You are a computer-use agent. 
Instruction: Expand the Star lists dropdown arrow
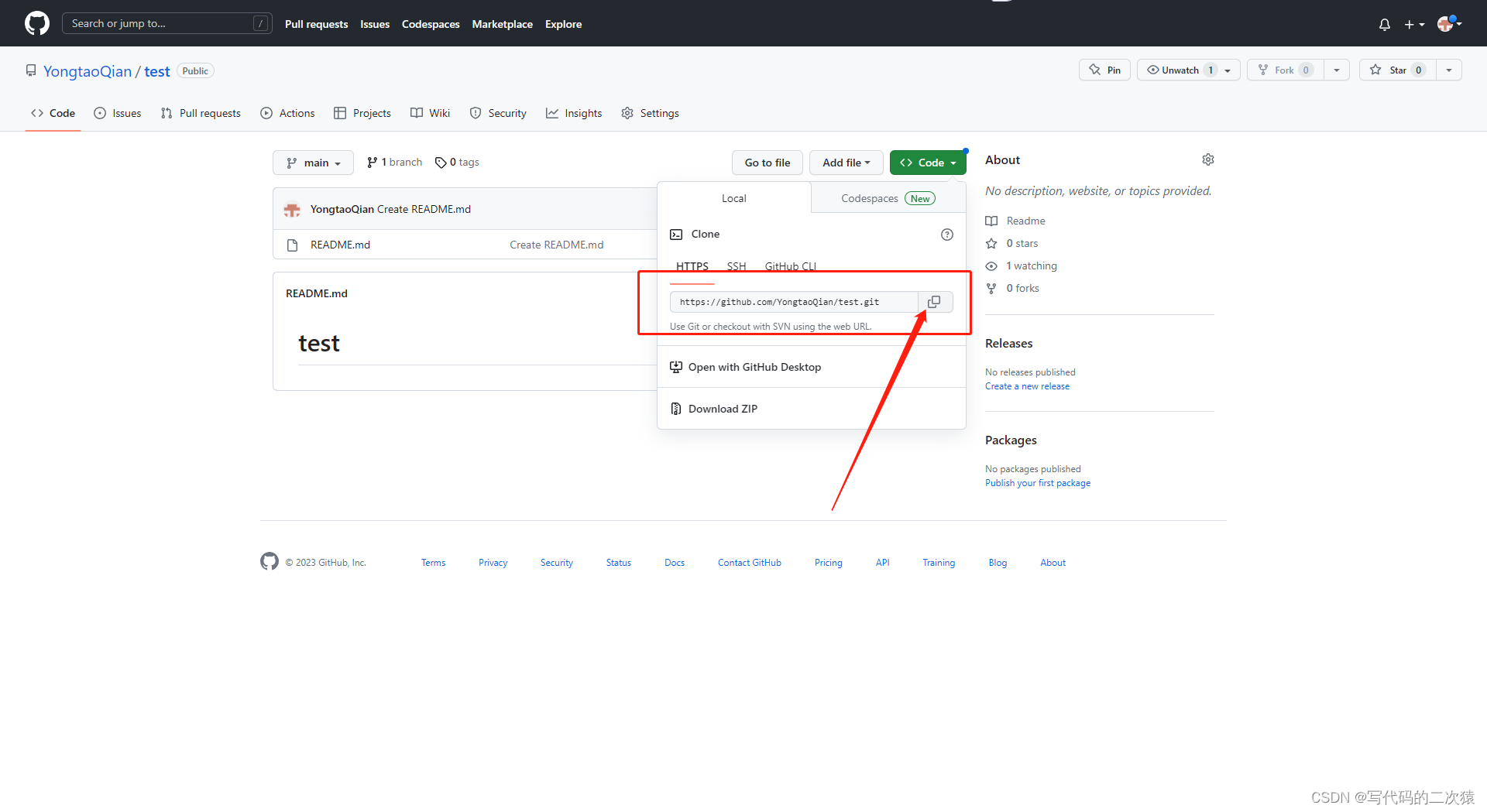1449,70
